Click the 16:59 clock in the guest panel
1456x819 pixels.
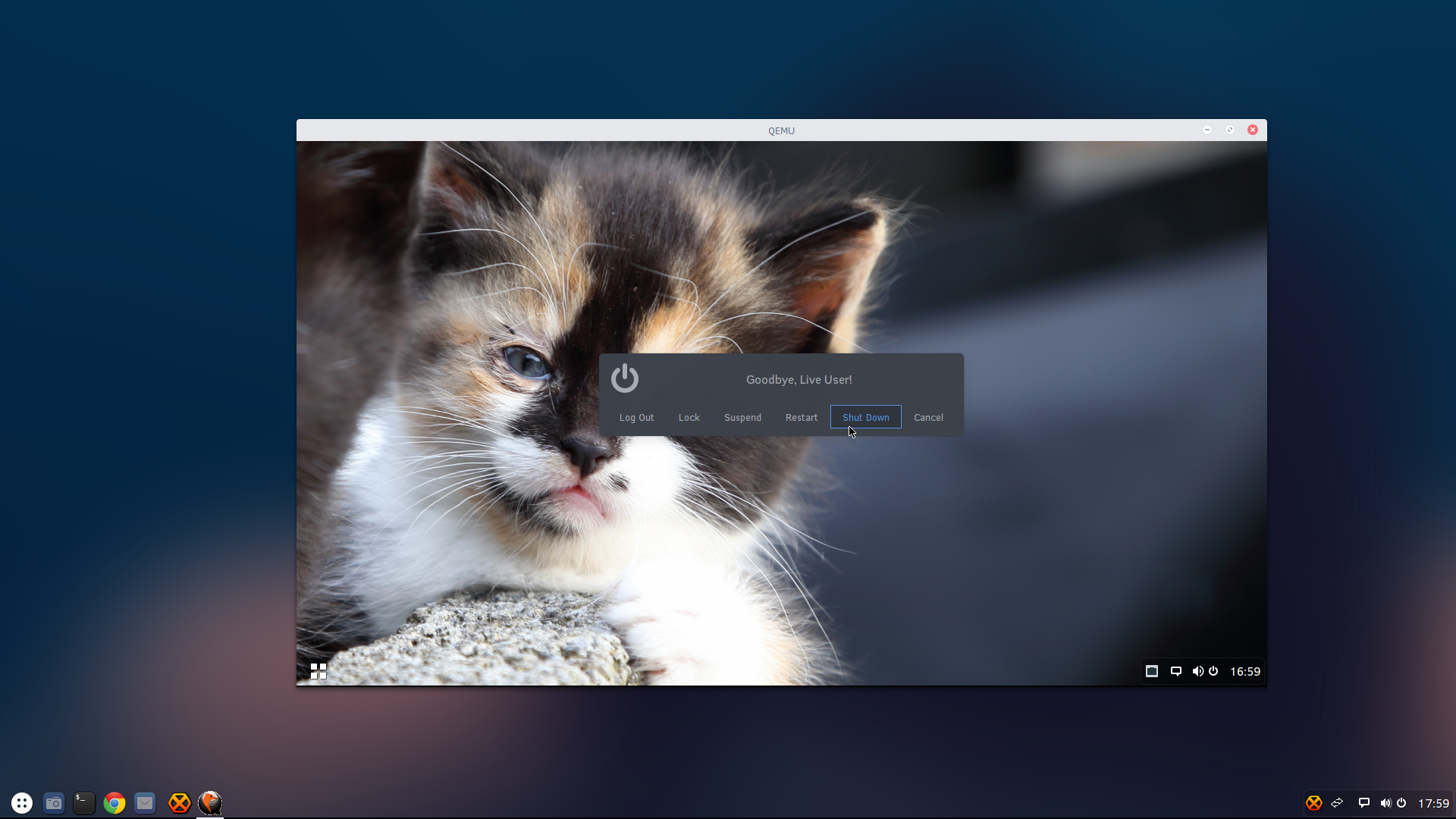(1245, 671)
